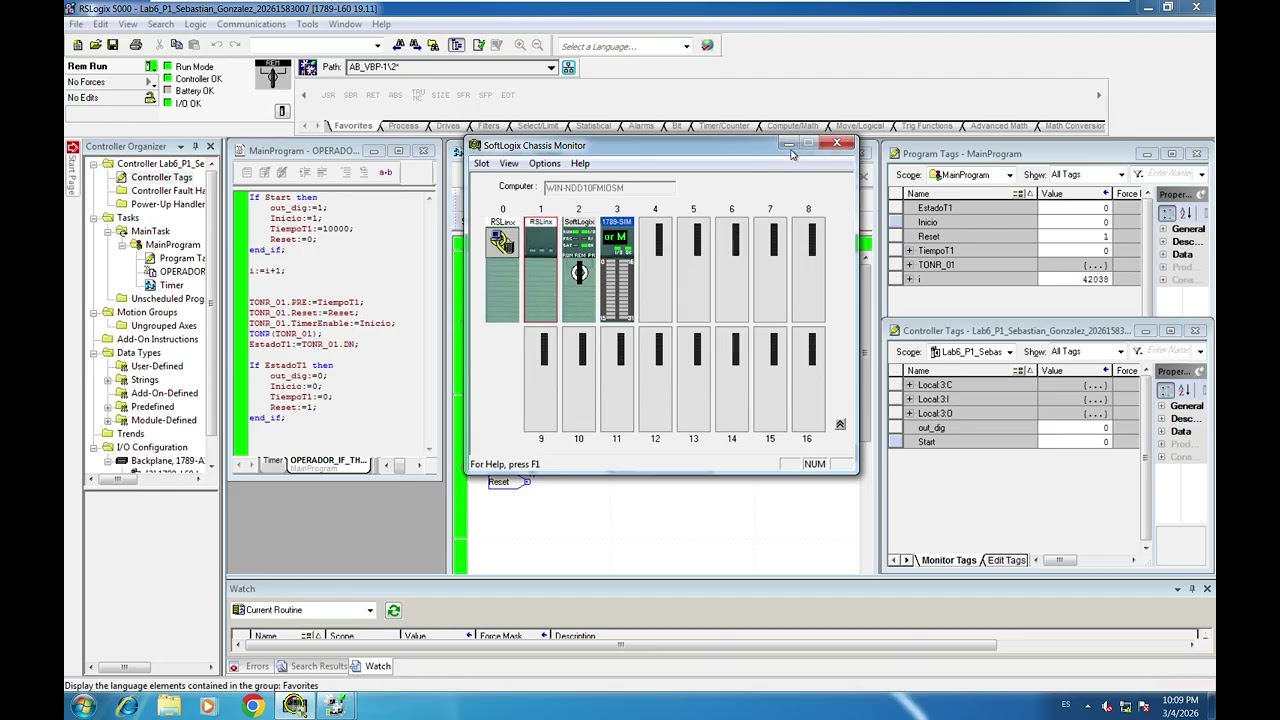Select the 1789-SIM module in chassis slot 3
Image resolution: width=1280 pixels, height=720 pixels.
coord(616,270)
